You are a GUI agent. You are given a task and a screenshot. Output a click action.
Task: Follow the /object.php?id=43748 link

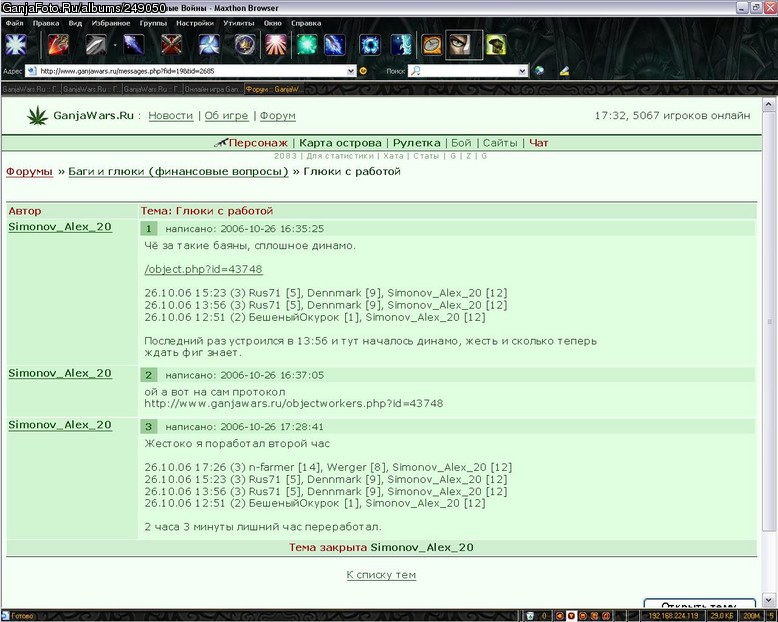203,269
